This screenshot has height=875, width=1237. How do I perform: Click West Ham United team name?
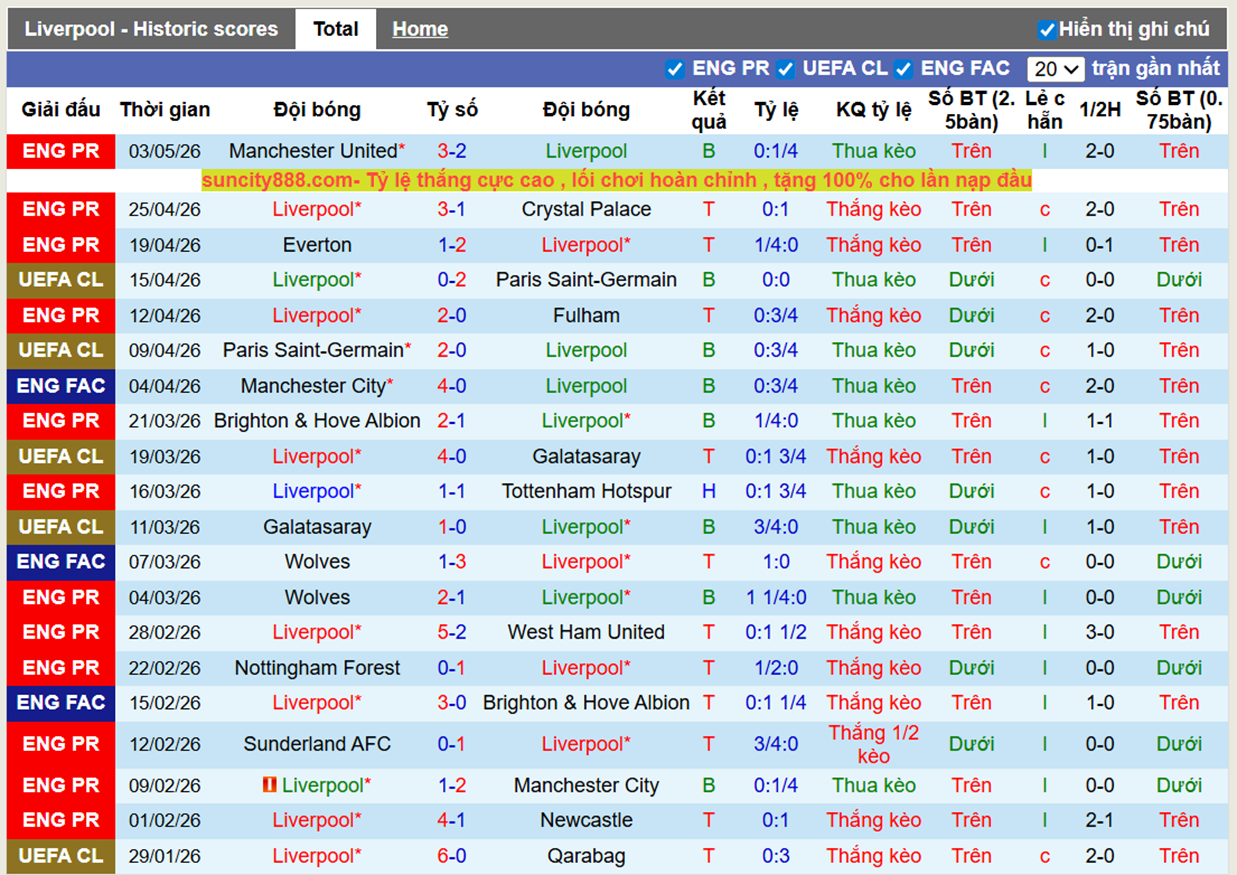586,632
